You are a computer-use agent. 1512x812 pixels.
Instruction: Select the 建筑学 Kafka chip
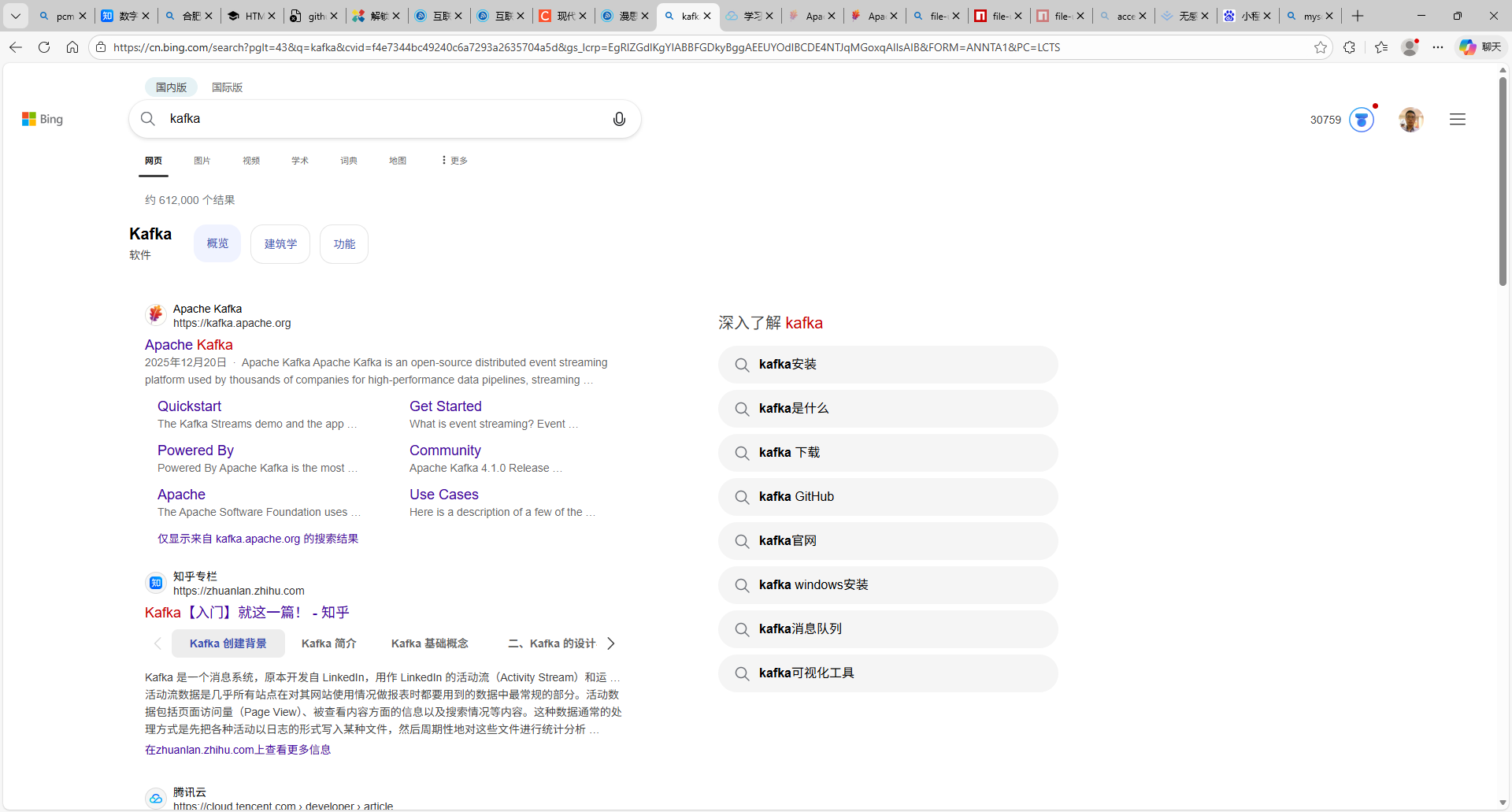(280, 244)
